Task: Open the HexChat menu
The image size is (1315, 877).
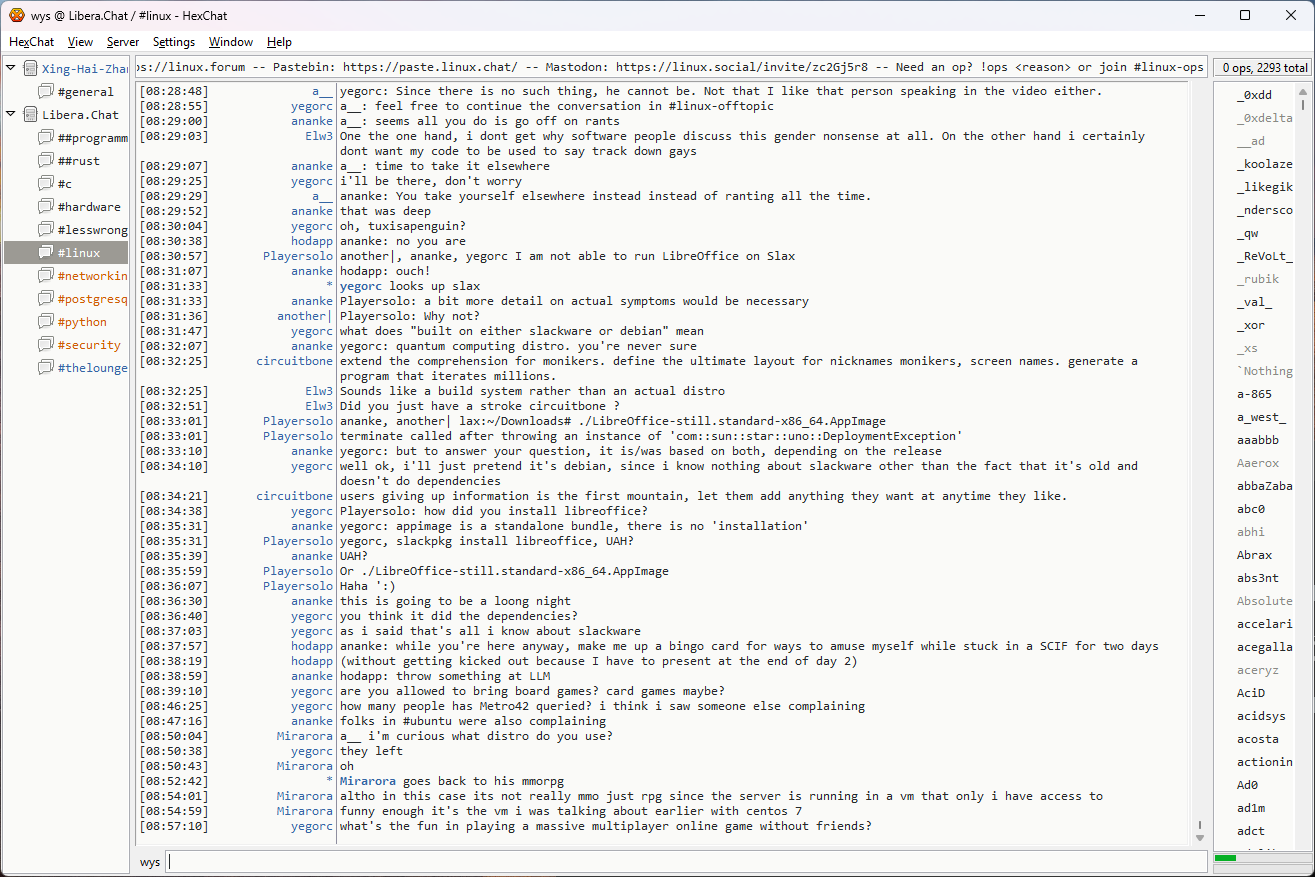Action: tap(31, 42)
